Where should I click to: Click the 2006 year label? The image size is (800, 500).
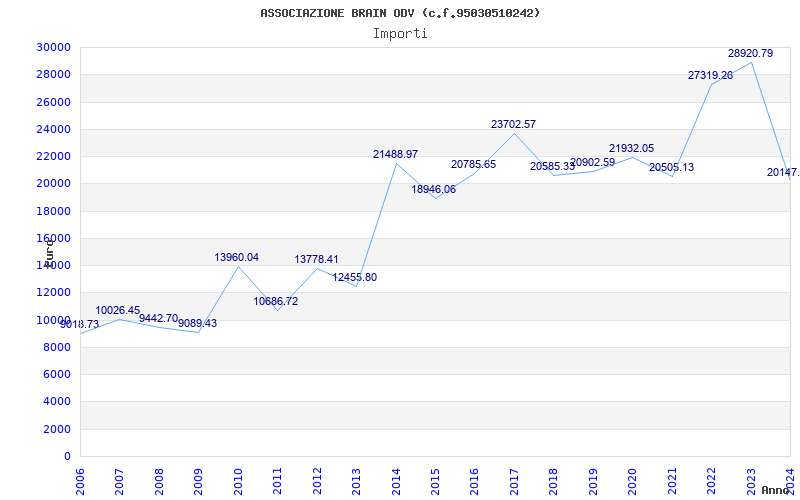(x=80, y=480)
